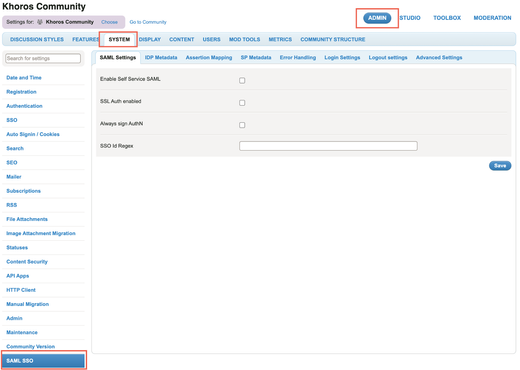Select the SYSTEM tab
The image size is (520, 370).
tap(119, 39)
